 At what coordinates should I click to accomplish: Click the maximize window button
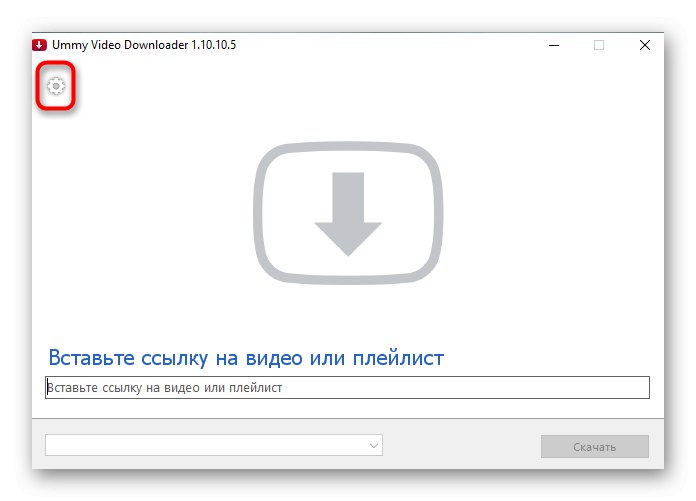599,45
